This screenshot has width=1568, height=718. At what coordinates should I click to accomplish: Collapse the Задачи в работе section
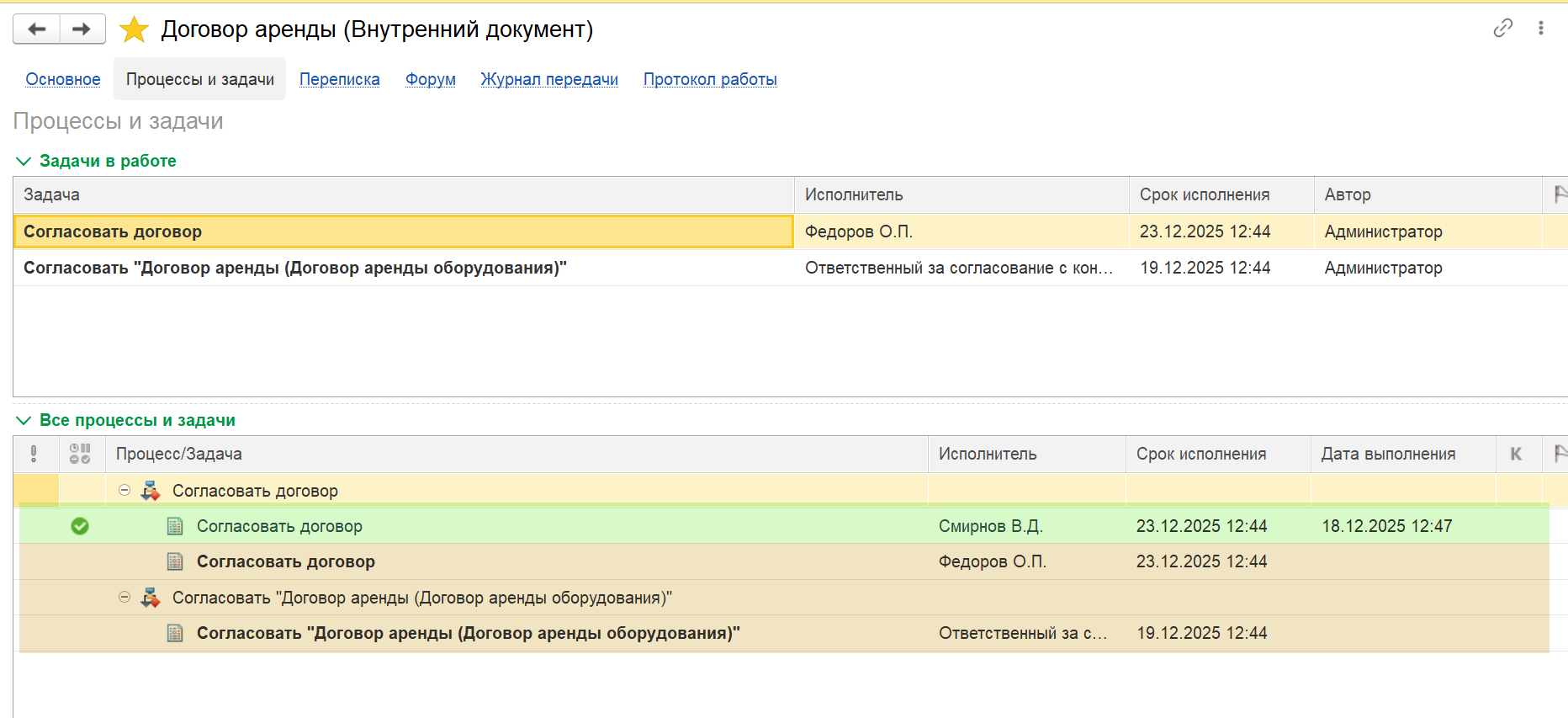click(x=24, y=161)
